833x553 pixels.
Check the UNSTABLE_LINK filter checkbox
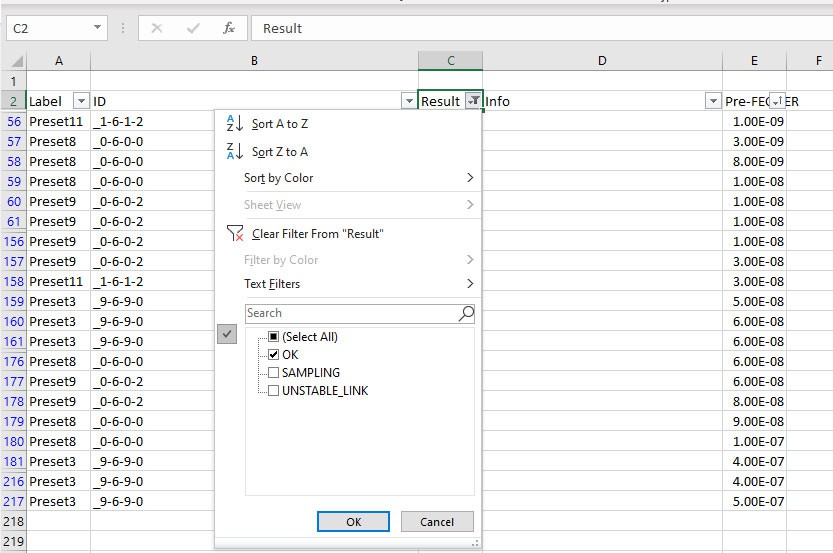tap(274, 390)
